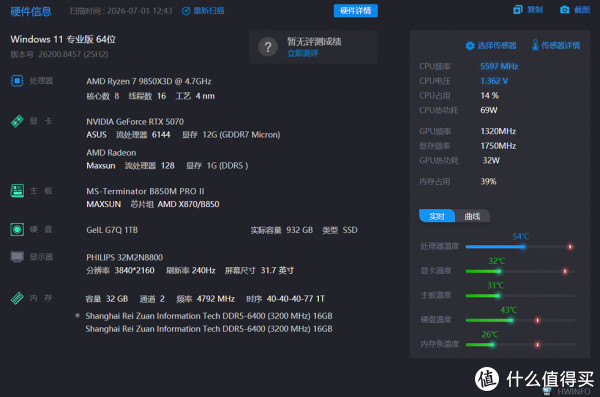This screenshot has height=397, width=600.
Task: Click the 传感器详情 link text
Action: pyautogui.click(x=560, y=46)
